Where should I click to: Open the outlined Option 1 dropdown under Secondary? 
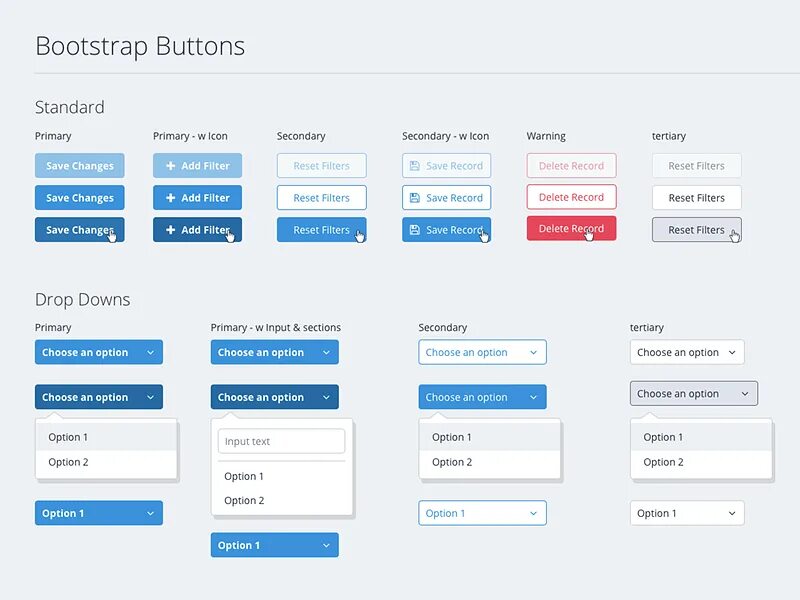point(482,513)
